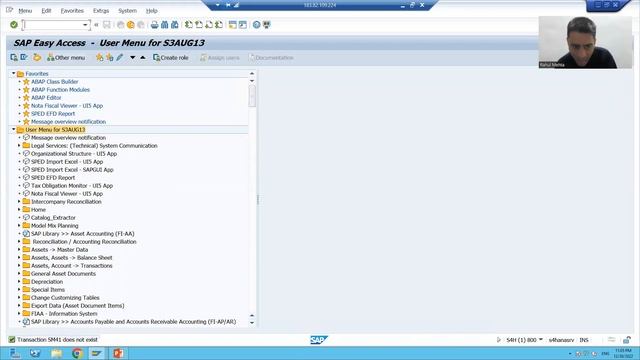Click the SAP Menu icon in application toolbar
This screenshot has height=360, width=640.
point(24,58)
